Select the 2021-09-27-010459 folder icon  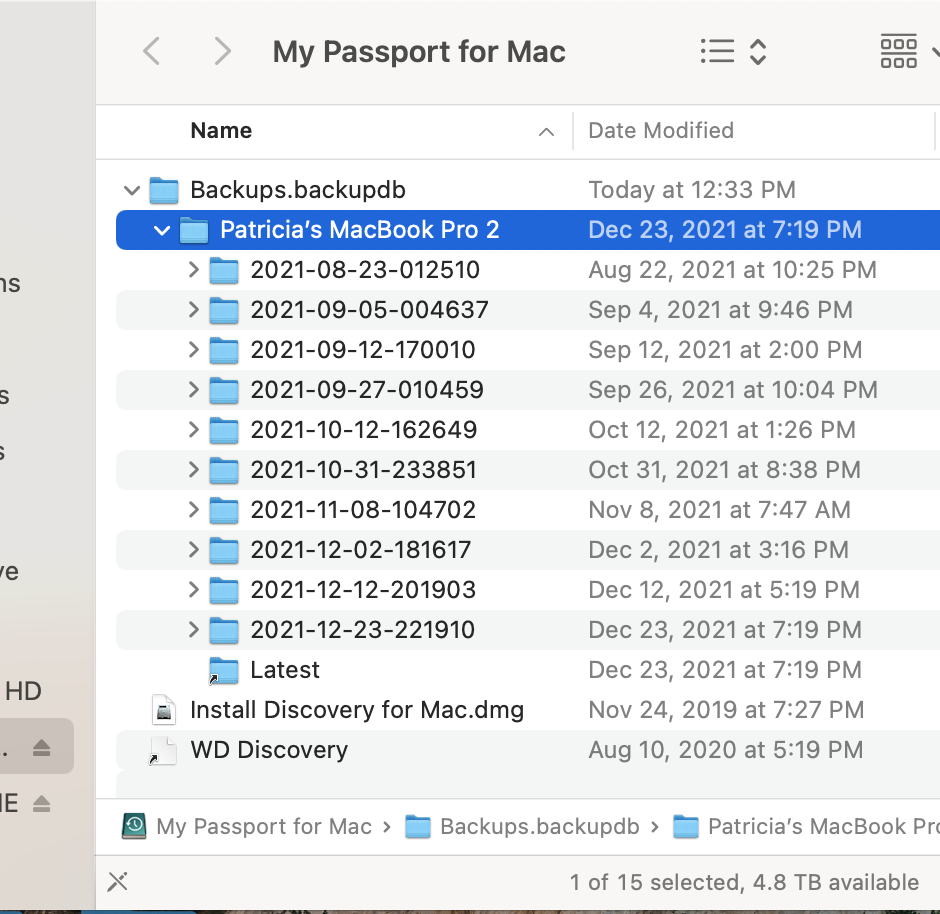click(224, 390)
